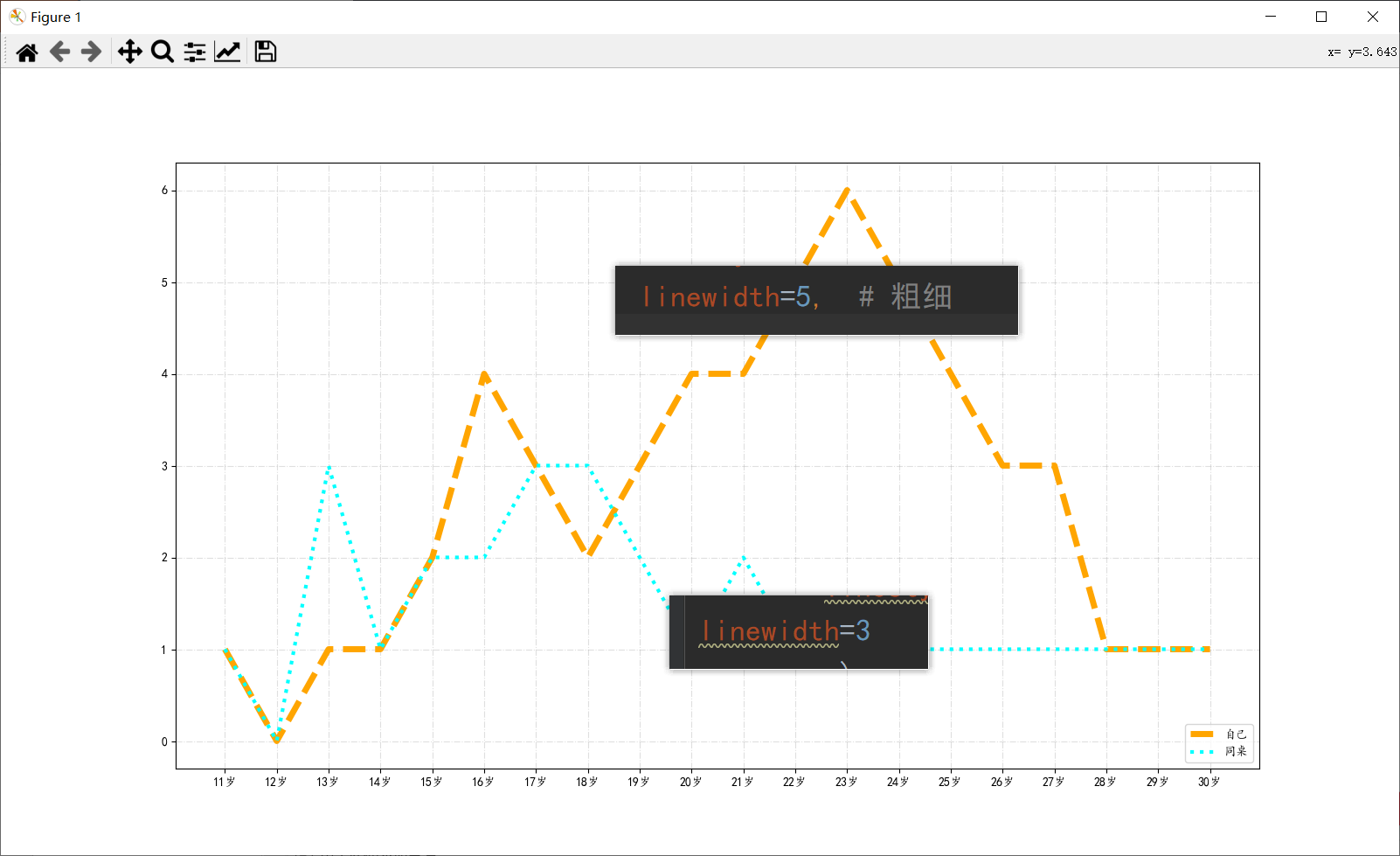Image resolution: width=1400 pixels, height=856 pixels.
Task: Go forward to next view
Action: pyautogui.click(x=91, y=52)
